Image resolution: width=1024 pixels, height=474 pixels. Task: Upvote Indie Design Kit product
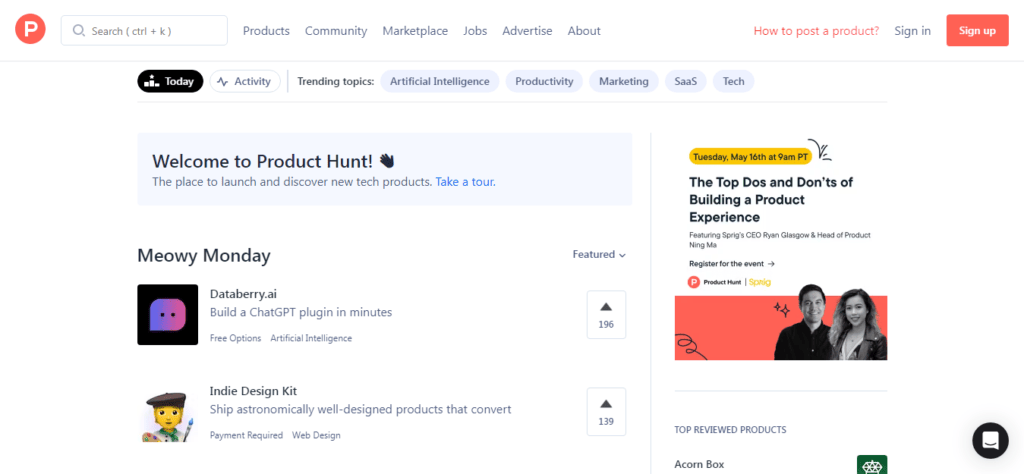tap(606, 412)
